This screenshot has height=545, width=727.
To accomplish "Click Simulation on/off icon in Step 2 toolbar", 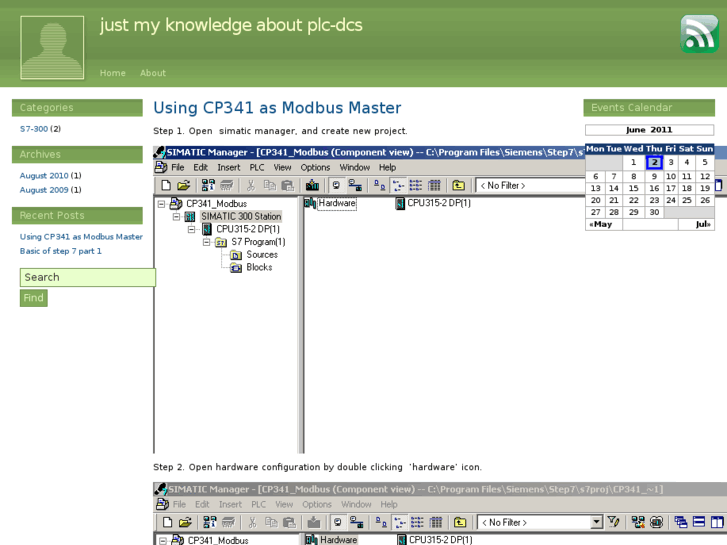I will [x=657, y=522].
